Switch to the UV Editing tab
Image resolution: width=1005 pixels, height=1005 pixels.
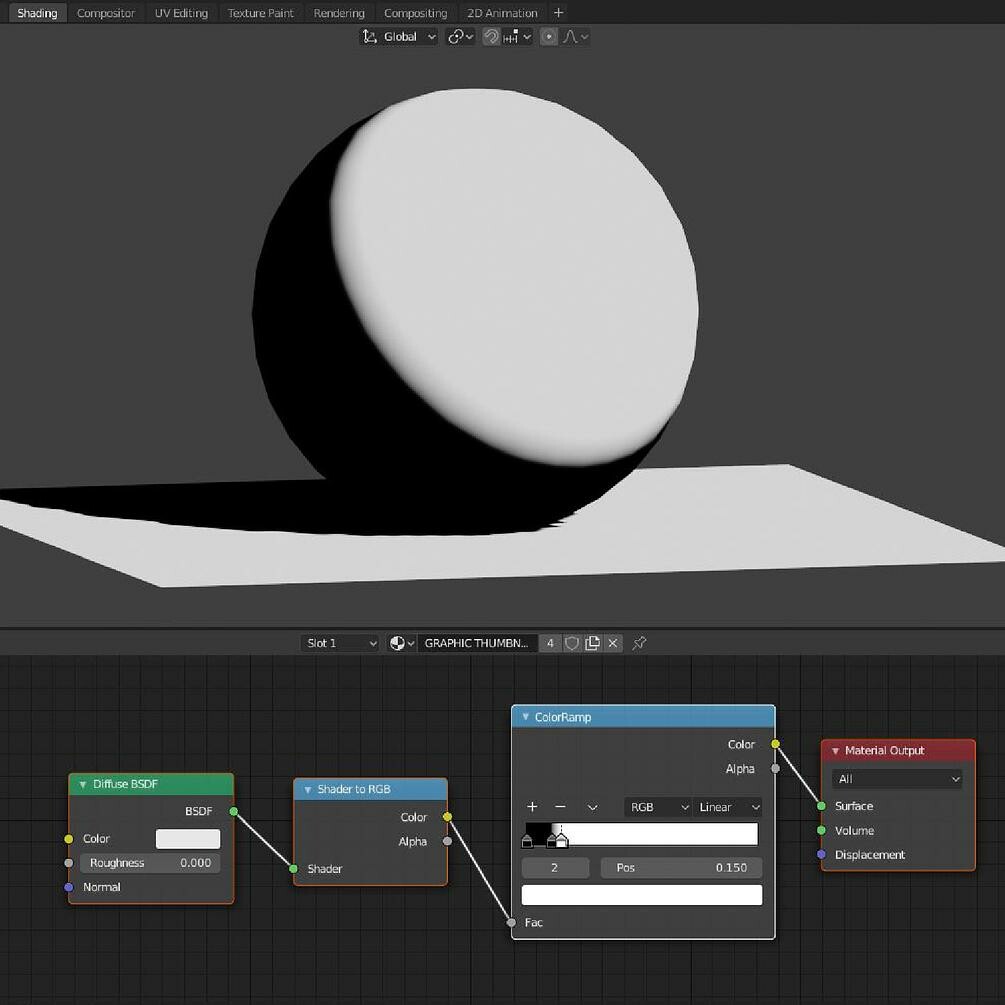[181, 12]
